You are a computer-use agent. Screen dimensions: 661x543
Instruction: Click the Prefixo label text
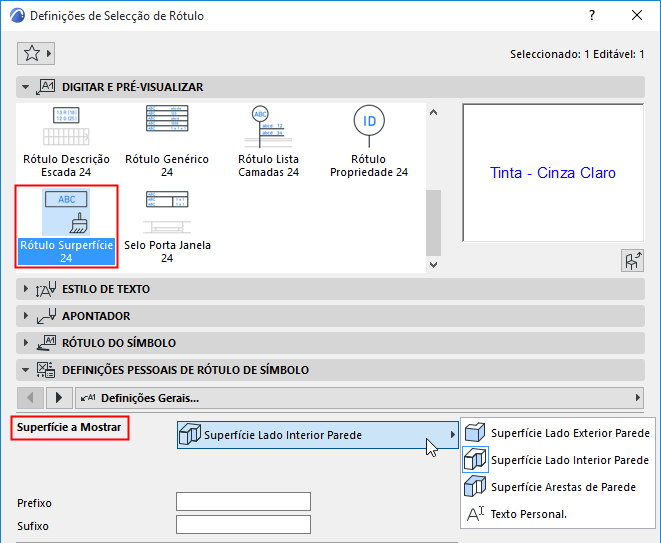tap(34, 503)
